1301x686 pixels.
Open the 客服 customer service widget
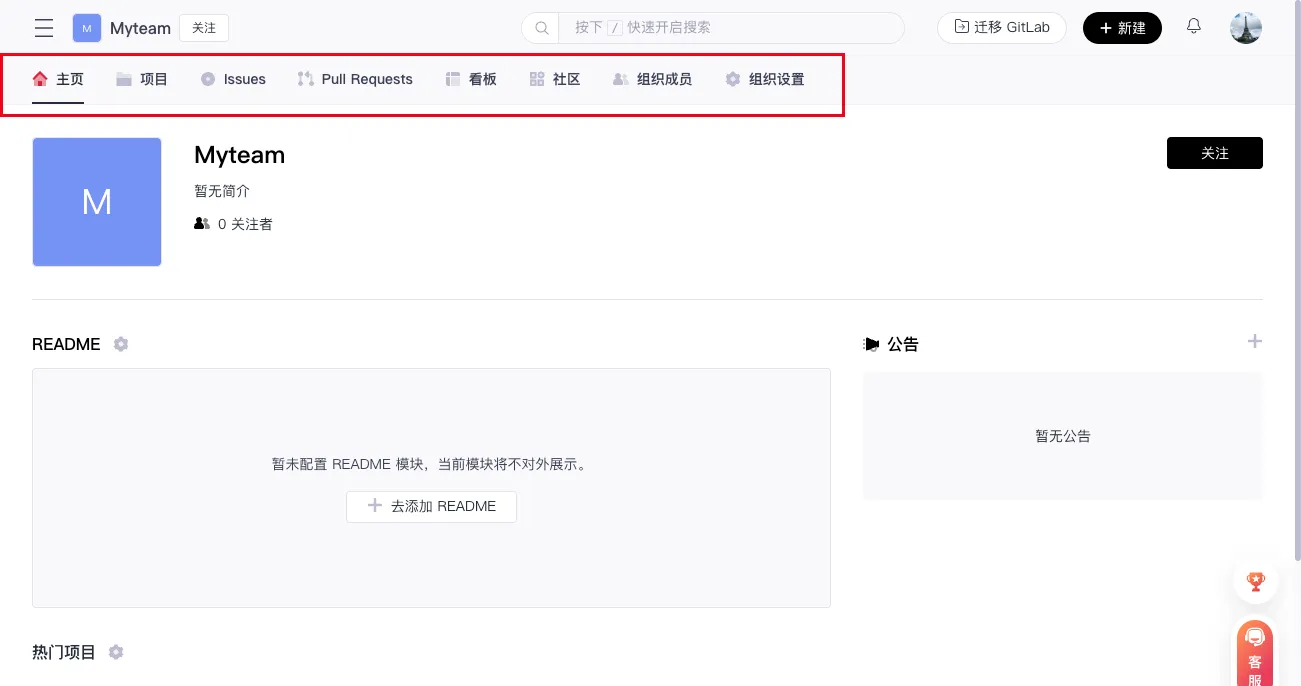(x=1255, y=655)
